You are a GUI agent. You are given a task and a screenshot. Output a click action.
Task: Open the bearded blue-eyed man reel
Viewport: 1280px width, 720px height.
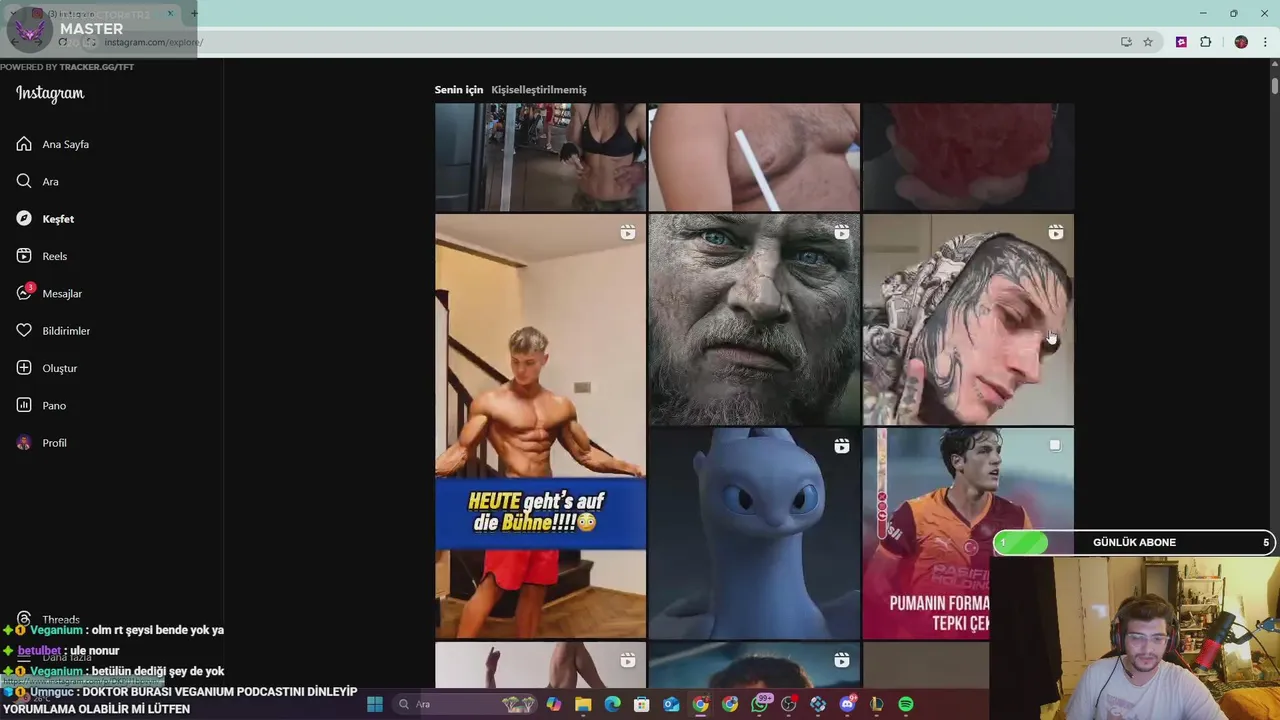pyautogui.click(x=754, y=319)
